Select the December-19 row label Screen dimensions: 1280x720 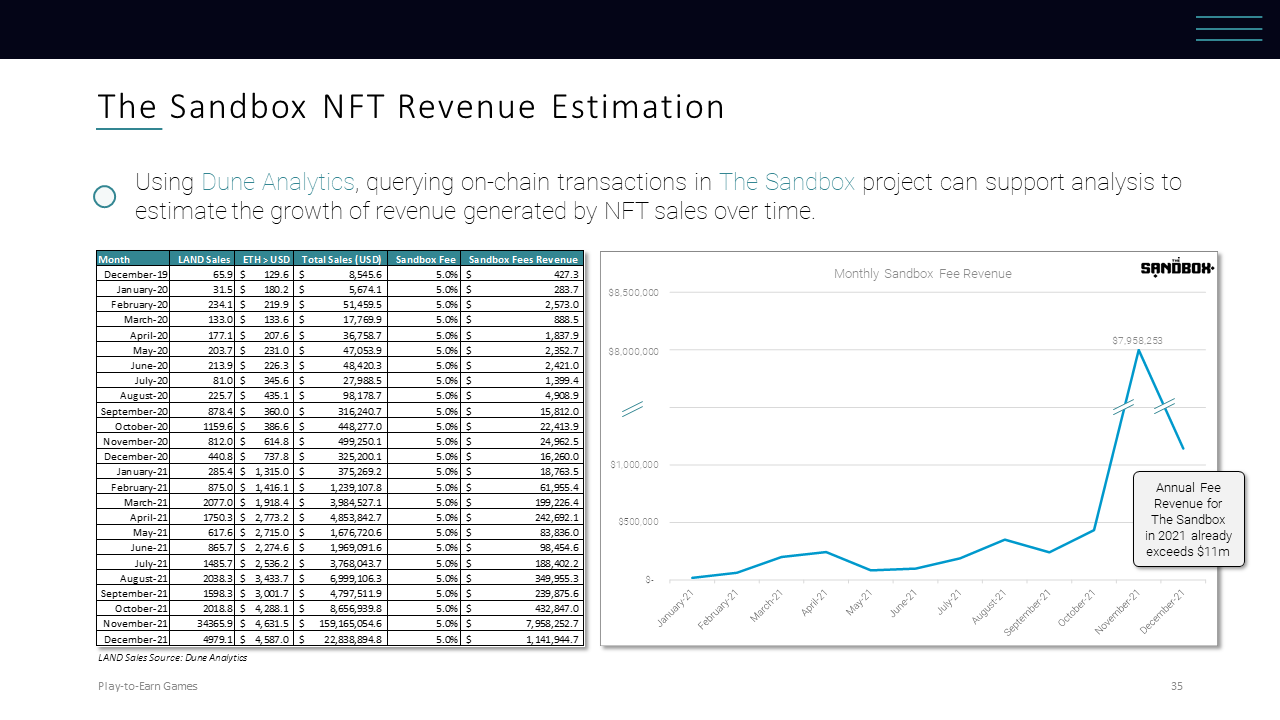click(x=132, y=274)
